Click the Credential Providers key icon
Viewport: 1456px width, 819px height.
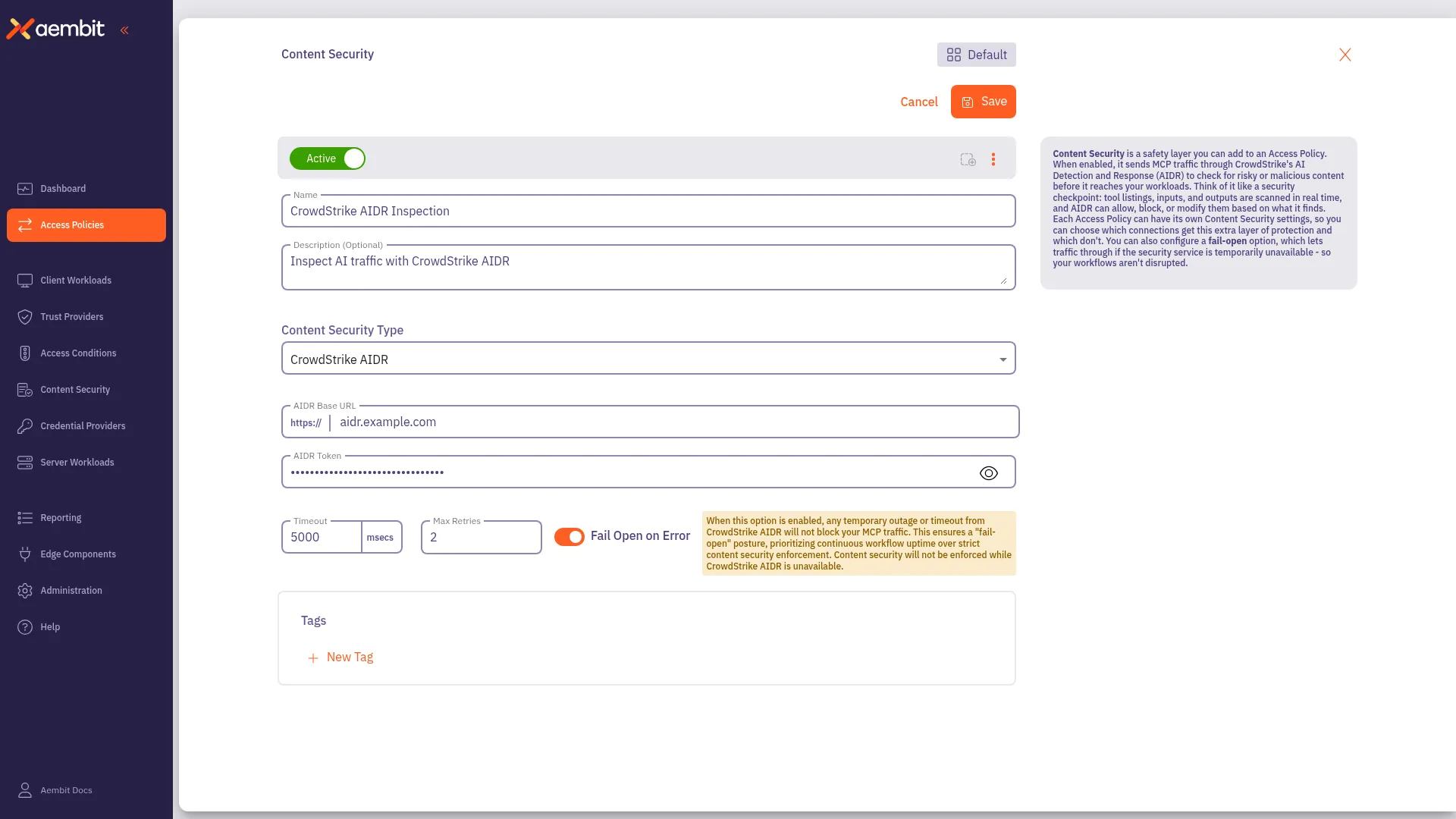tap(25, 426)
